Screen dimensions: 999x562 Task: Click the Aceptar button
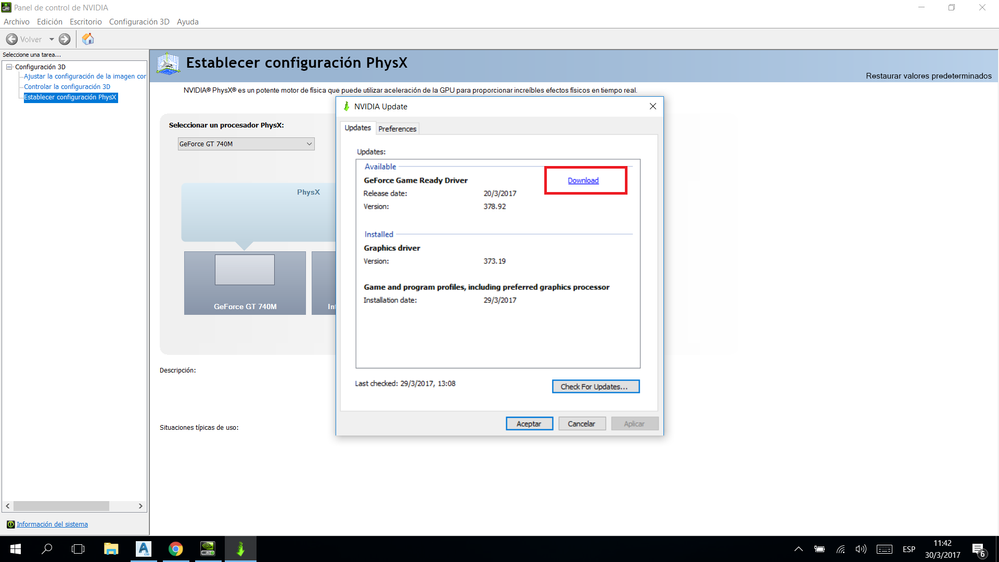tap(529, 424)
